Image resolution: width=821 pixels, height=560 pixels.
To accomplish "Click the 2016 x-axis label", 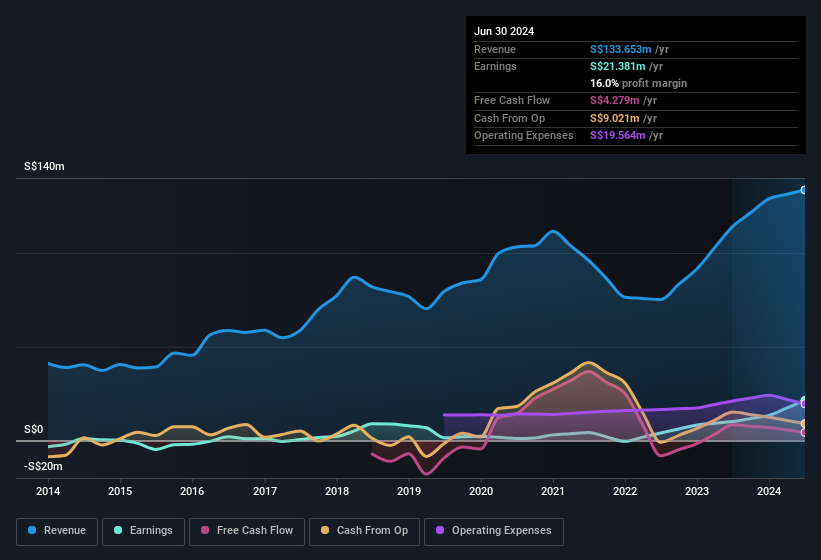I will (192, 491).
